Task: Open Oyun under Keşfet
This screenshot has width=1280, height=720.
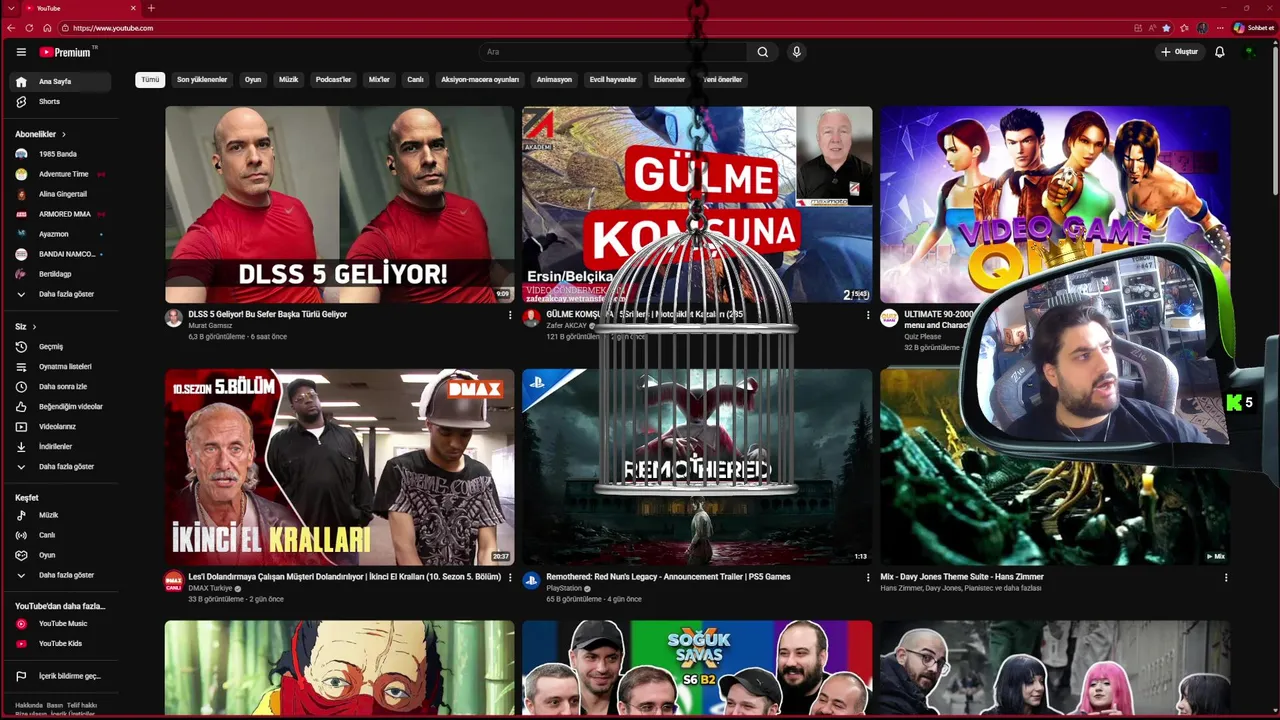Action: coord(60,555)
